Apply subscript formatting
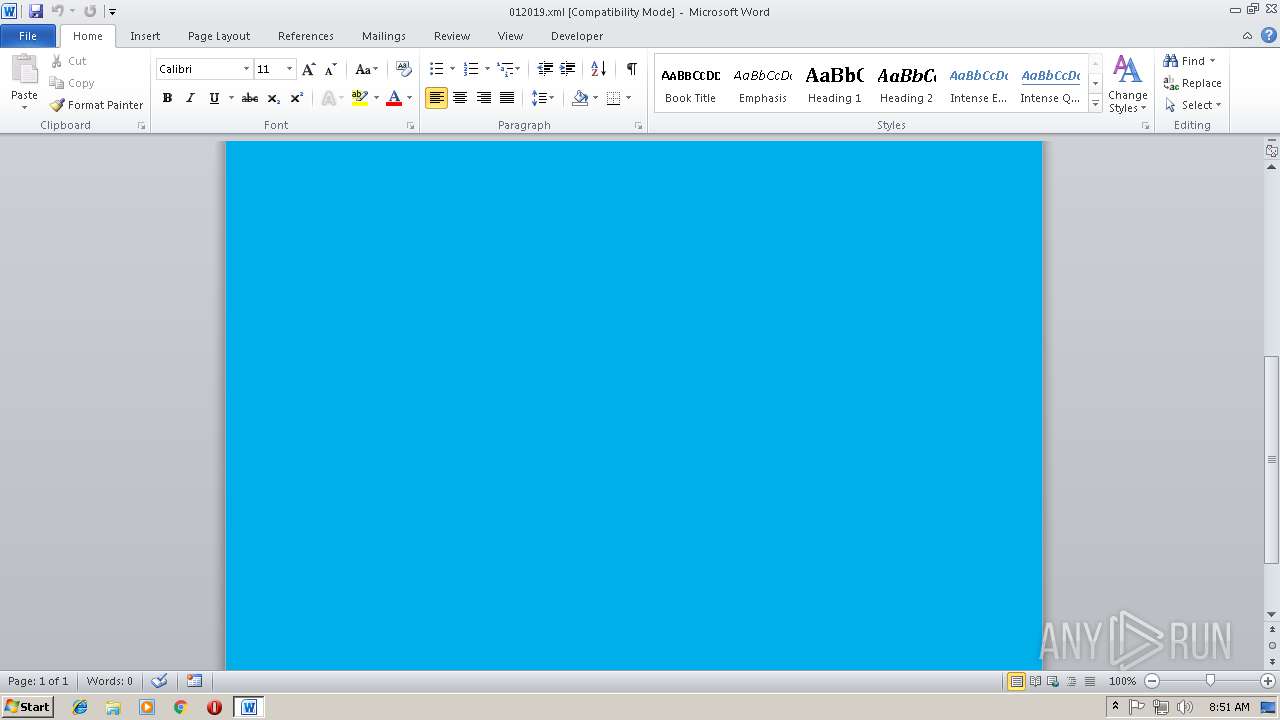This screenshot has height=720, width=1280. click(274, 98)
